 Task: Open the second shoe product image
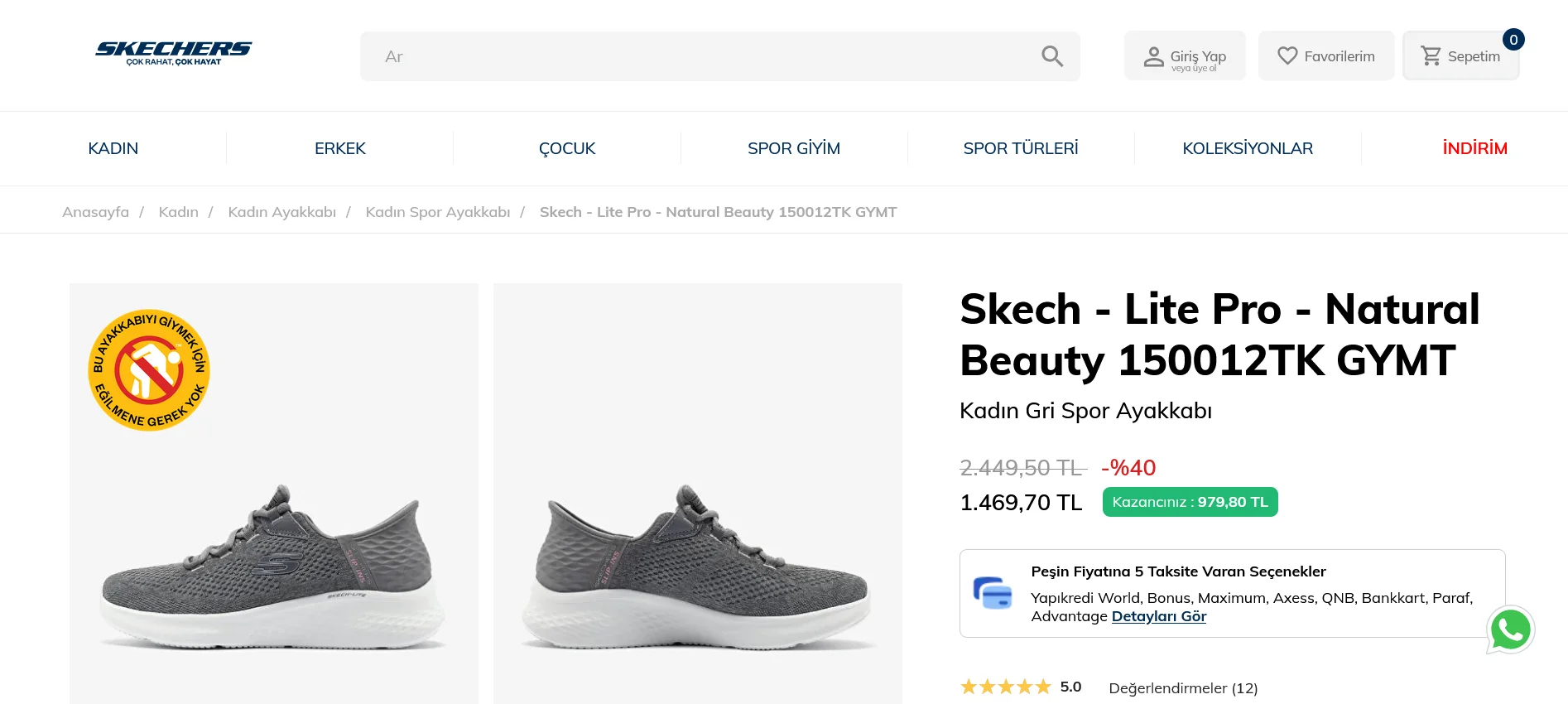(697, 497)
